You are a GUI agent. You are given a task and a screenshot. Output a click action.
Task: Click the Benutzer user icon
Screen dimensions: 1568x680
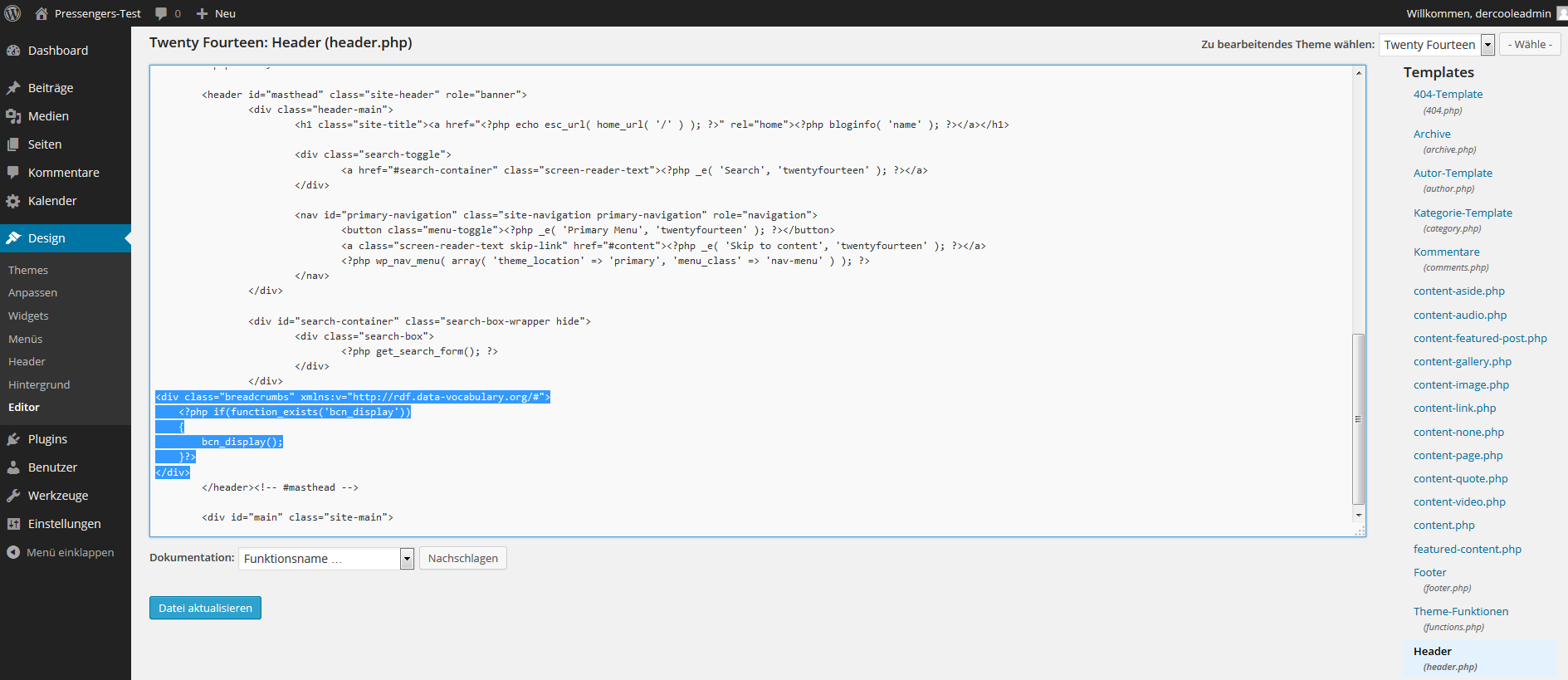(13, 467)
